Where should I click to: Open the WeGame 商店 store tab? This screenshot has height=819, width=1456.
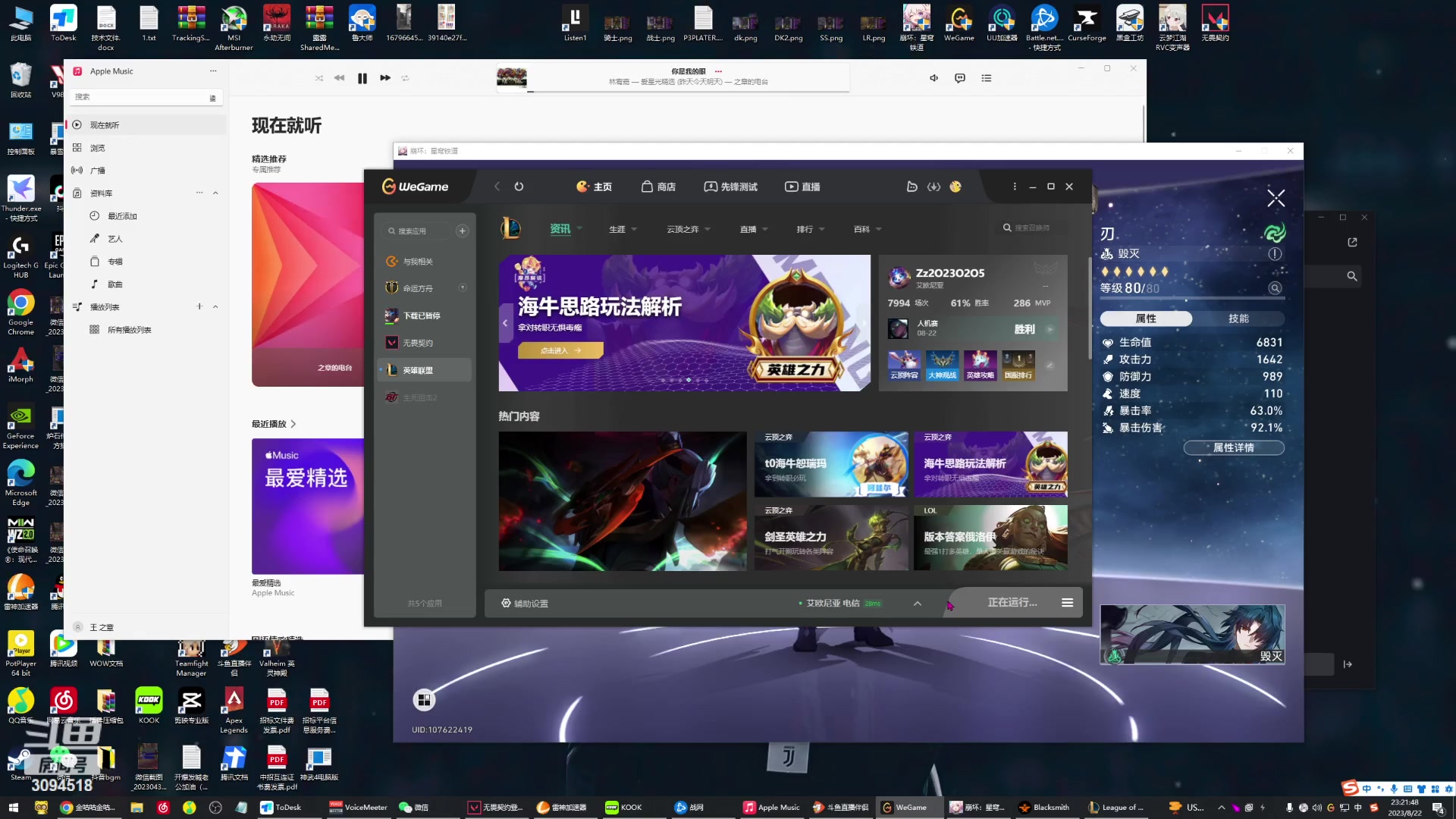(658, 187)
